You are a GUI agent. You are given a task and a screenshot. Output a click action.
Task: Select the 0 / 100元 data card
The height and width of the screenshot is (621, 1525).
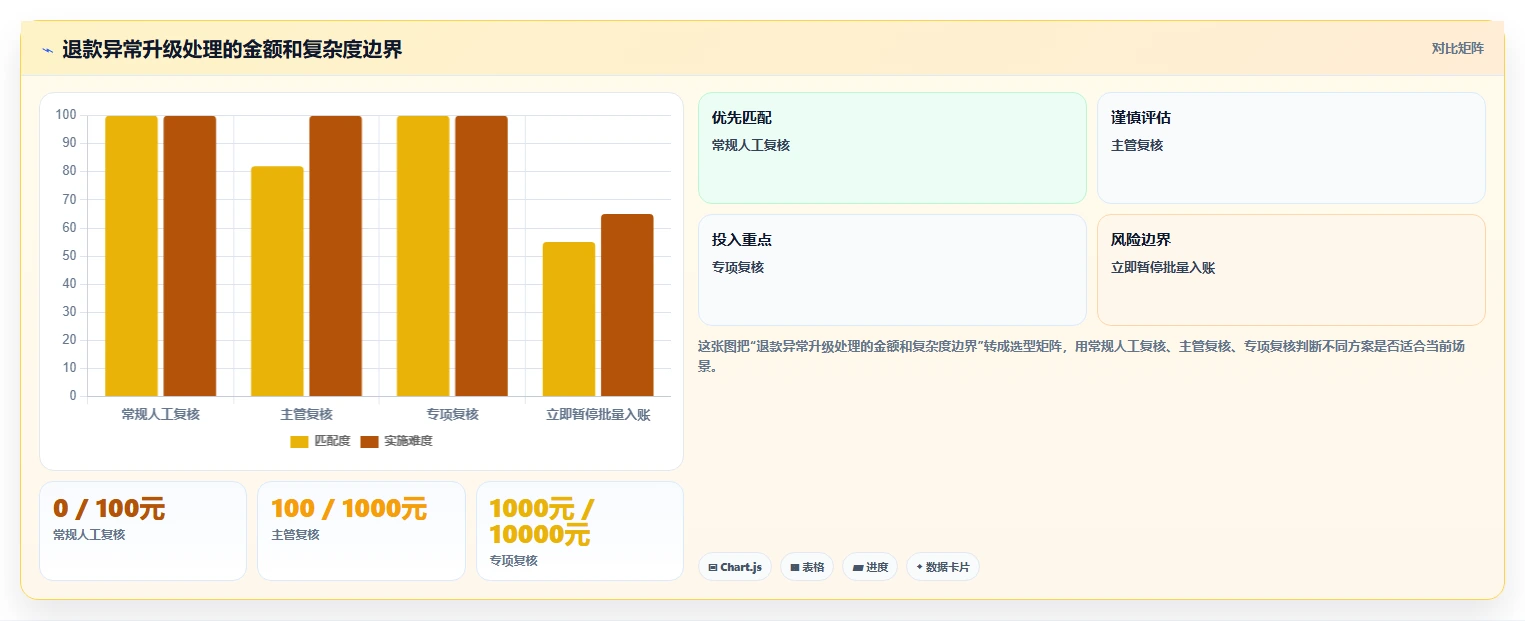(143, 531)
